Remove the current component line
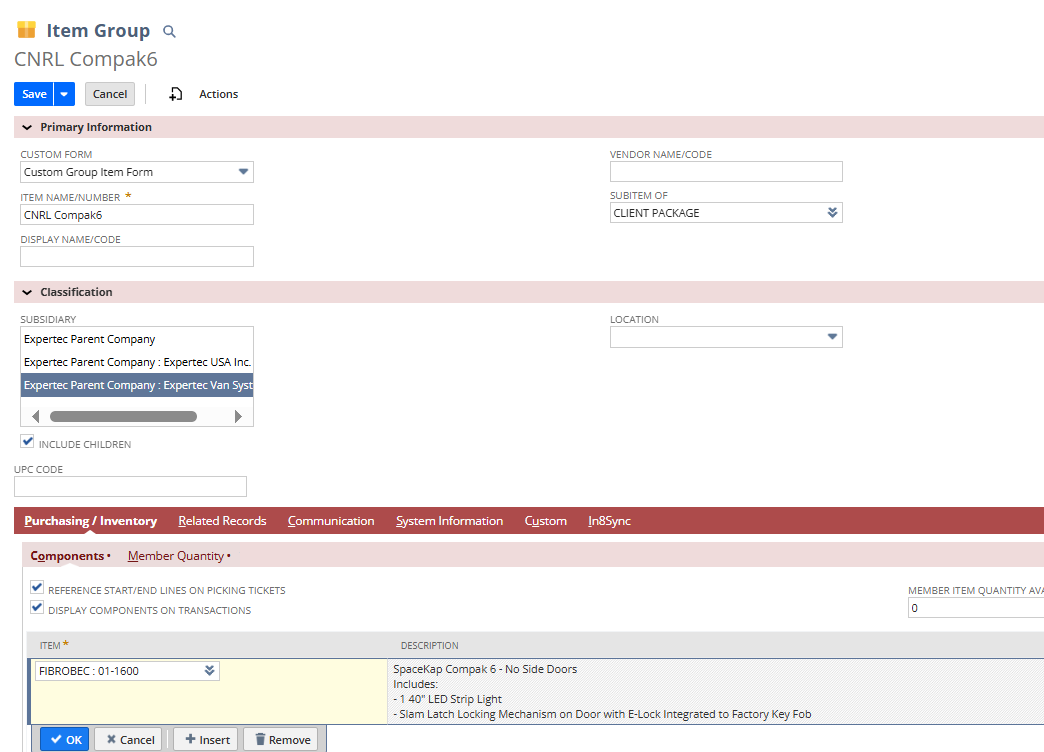Screen dimensions: 1044x752 281,740
